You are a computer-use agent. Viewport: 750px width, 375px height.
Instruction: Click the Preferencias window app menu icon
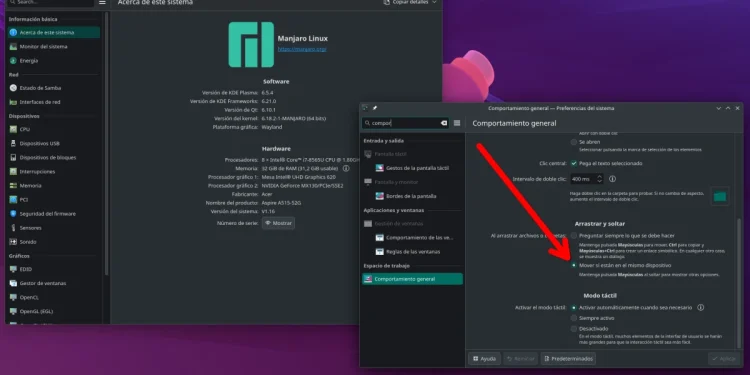pyautogui.click(x=365, y=108)
